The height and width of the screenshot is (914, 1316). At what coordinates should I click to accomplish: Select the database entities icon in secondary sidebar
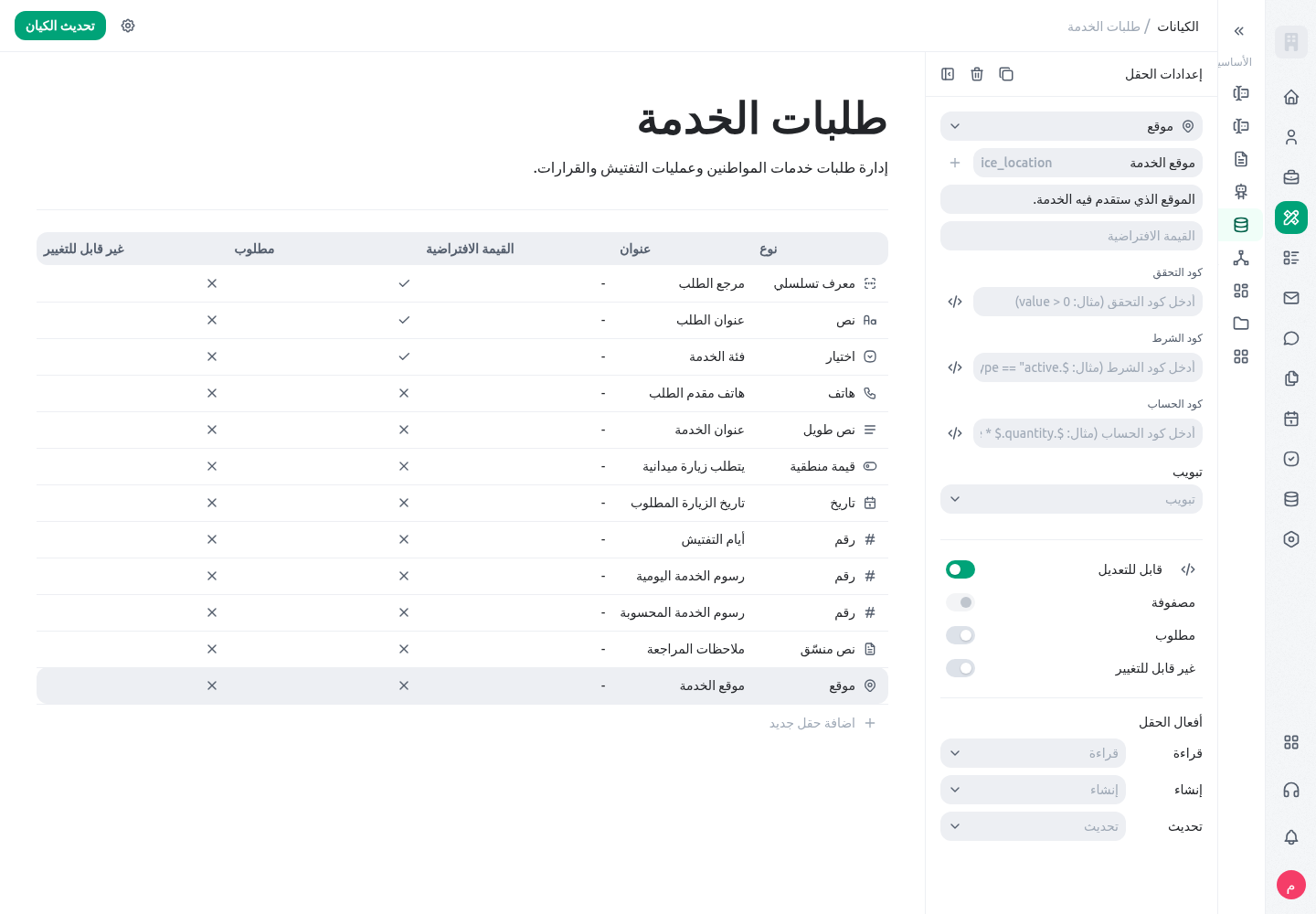(1241, 225)
